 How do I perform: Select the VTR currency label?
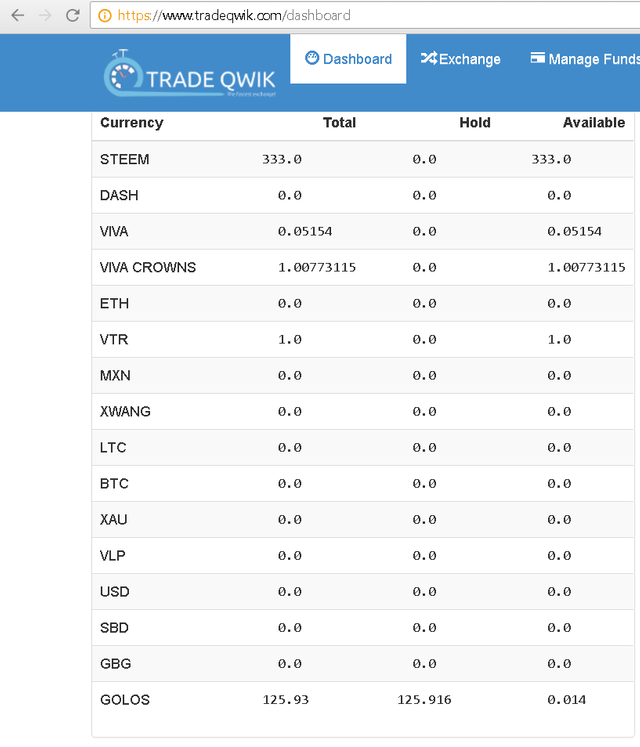pyautogui.click(x=114, y=340)
